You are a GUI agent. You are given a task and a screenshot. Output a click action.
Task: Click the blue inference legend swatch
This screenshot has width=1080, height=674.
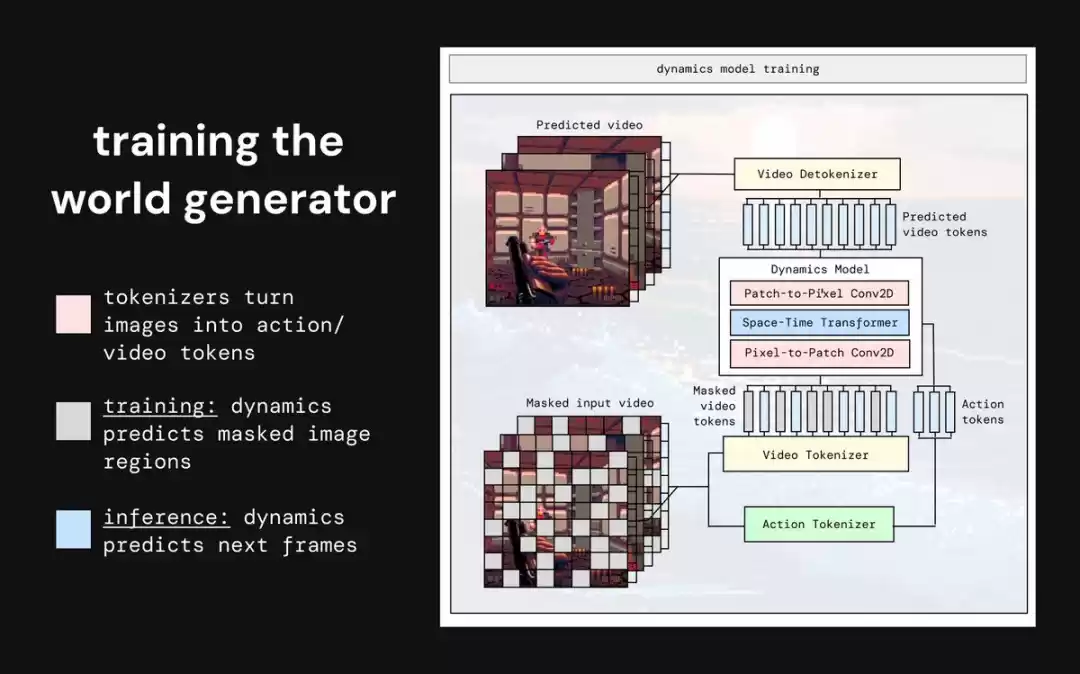[x=74, y=529]
